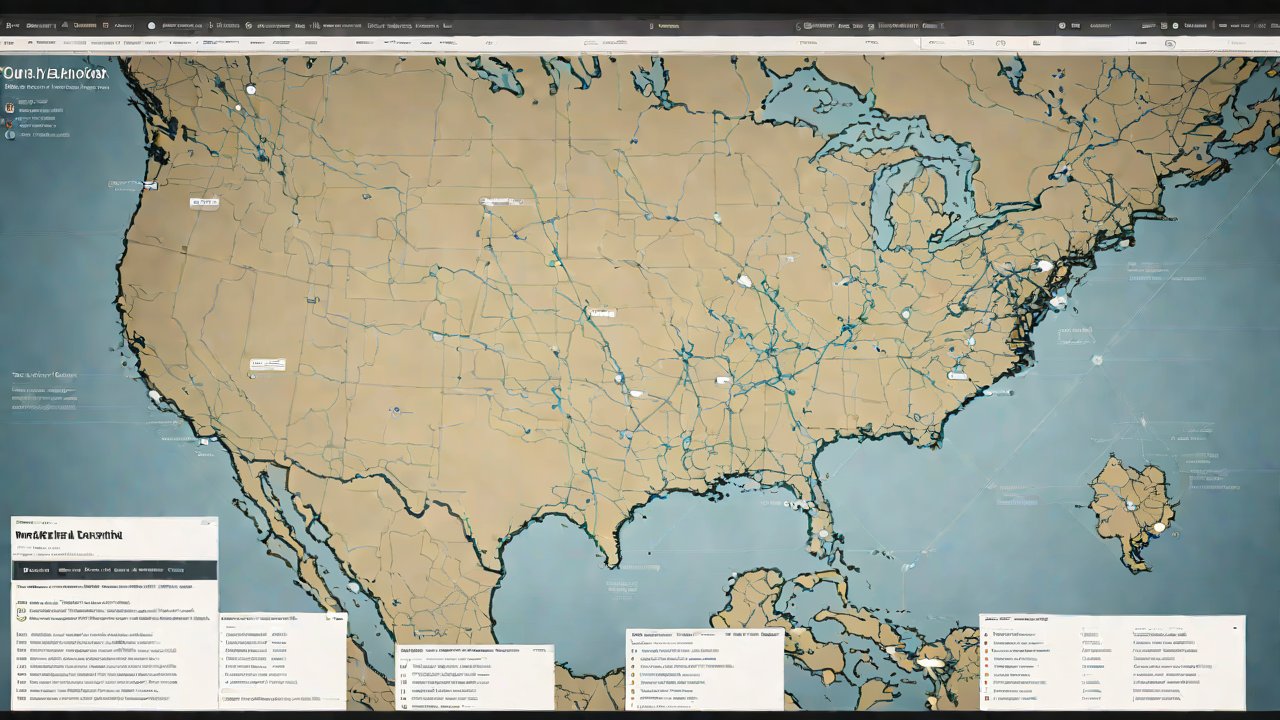Click the white map marker near Seattle
This screenshot has width=1280, height=720.
pos(251,90)
